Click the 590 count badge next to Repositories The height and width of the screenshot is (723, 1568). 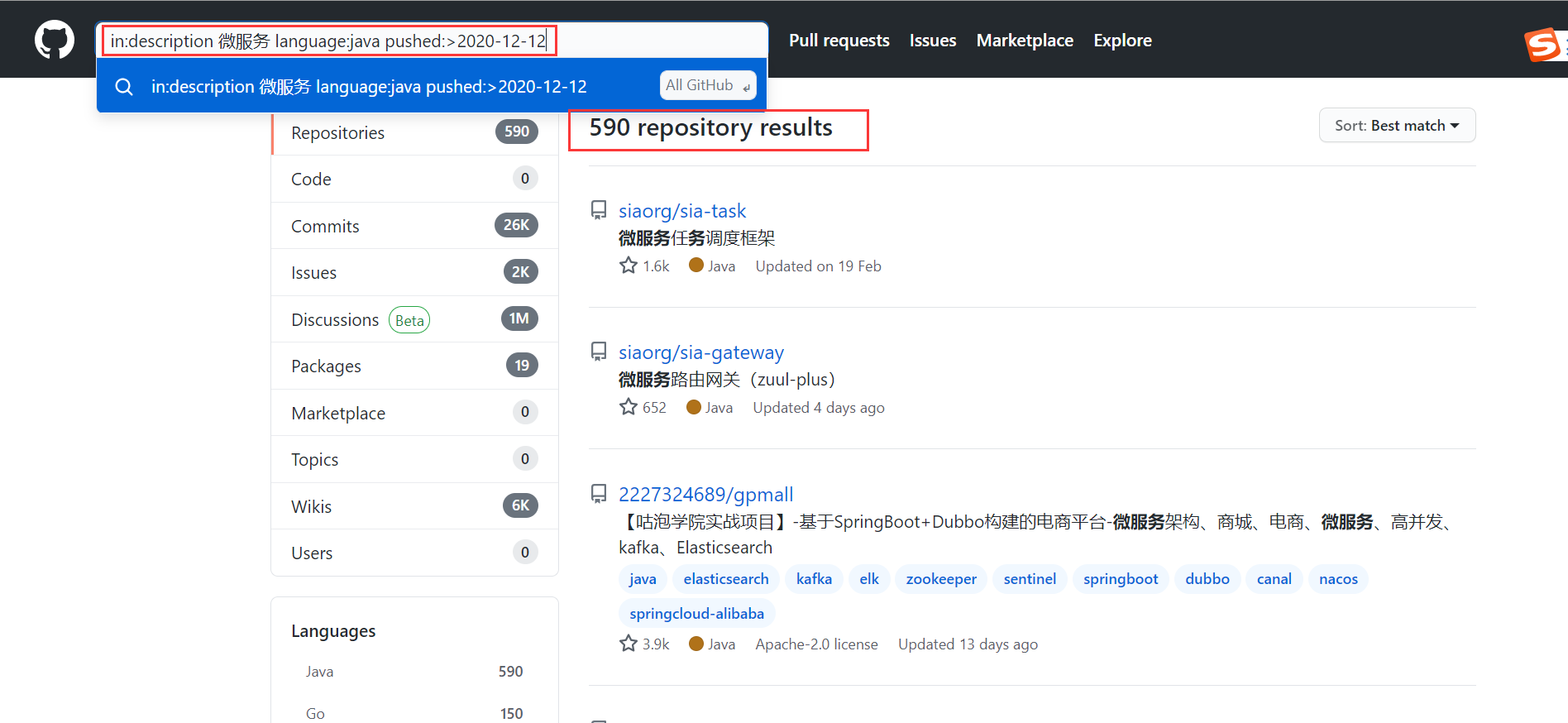tap(517, 132)
